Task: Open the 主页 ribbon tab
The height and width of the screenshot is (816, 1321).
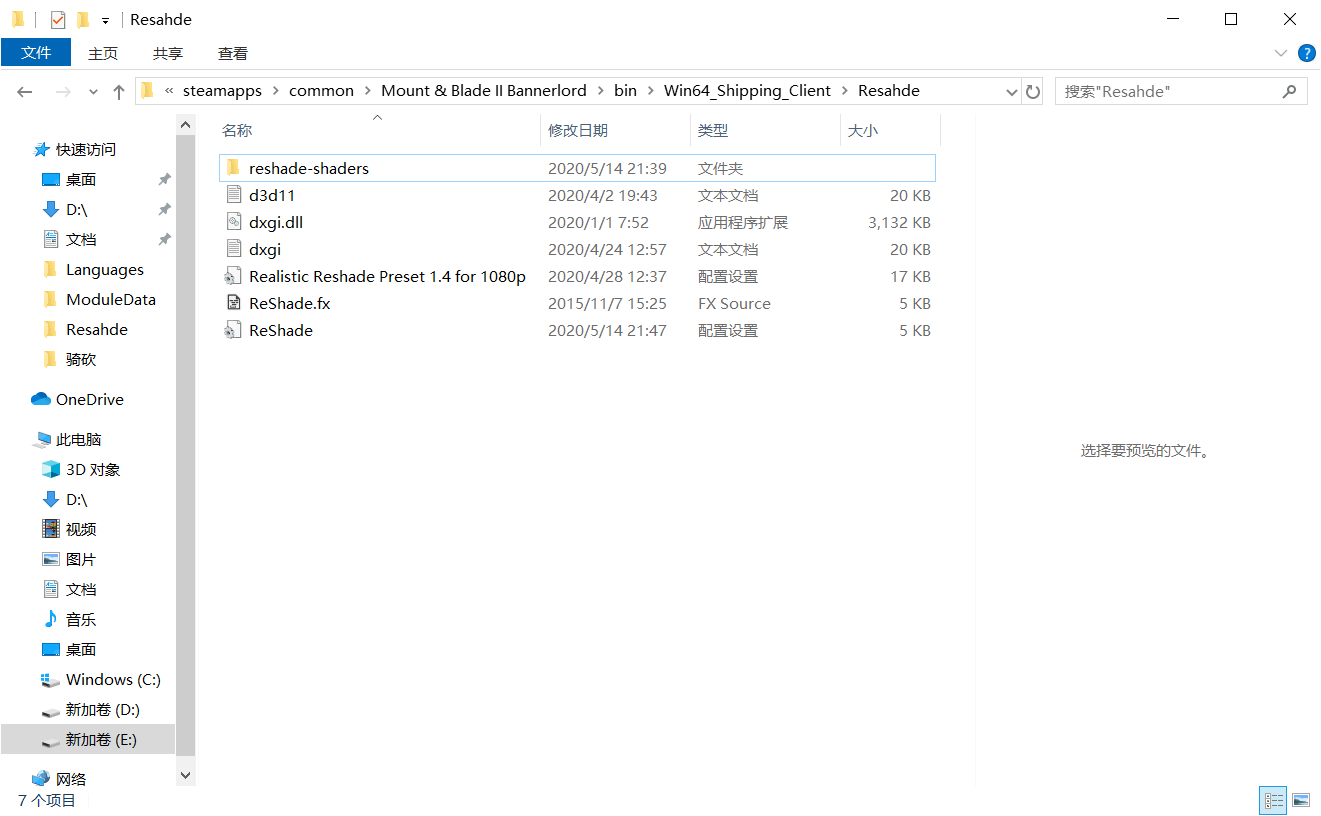Action: point(103,53)
